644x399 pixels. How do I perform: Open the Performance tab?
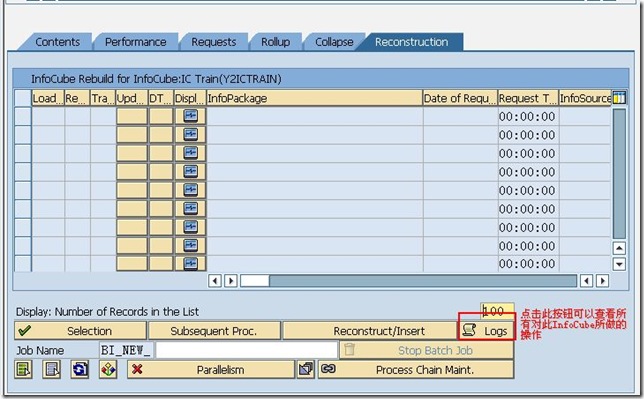(x=136, y=42)
